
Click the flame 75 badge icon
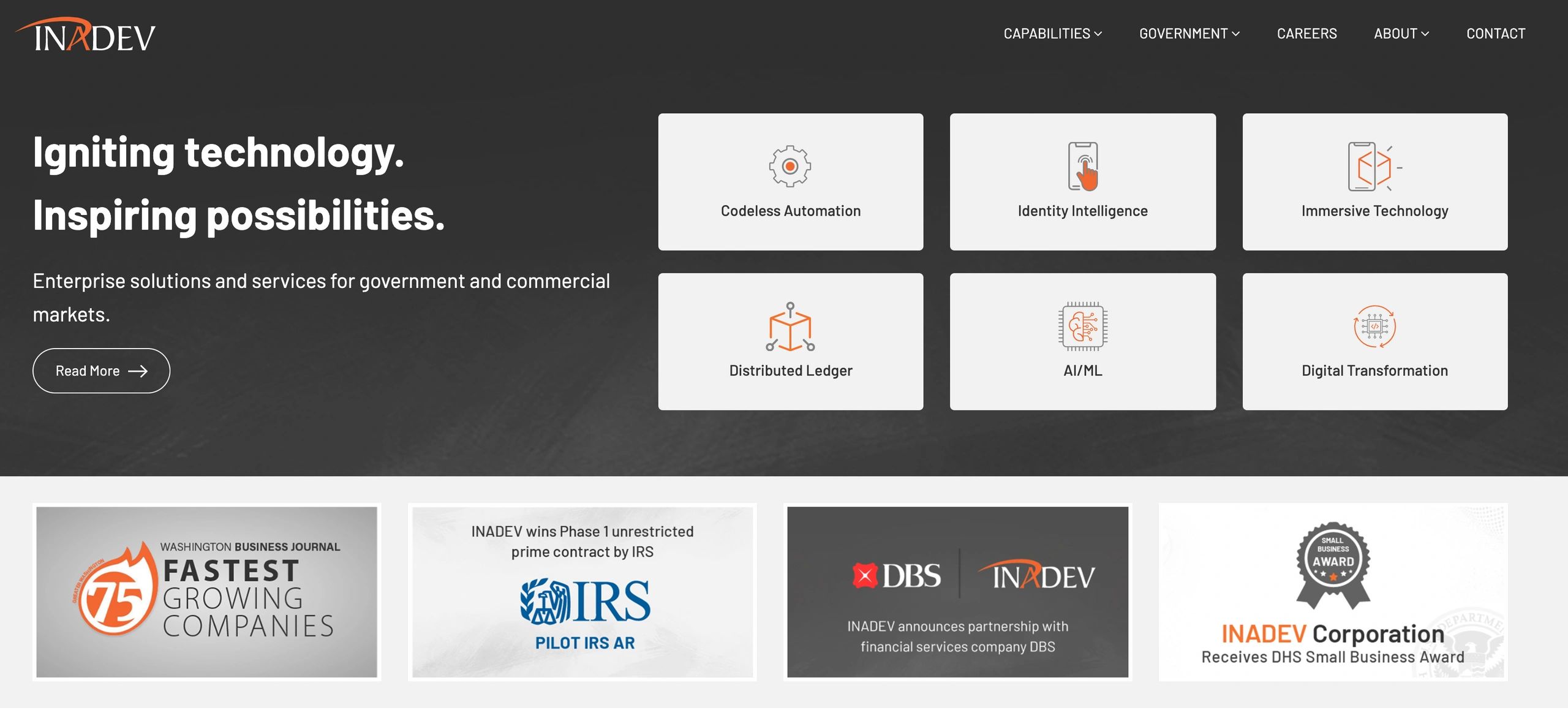click(x=116, y=589)
